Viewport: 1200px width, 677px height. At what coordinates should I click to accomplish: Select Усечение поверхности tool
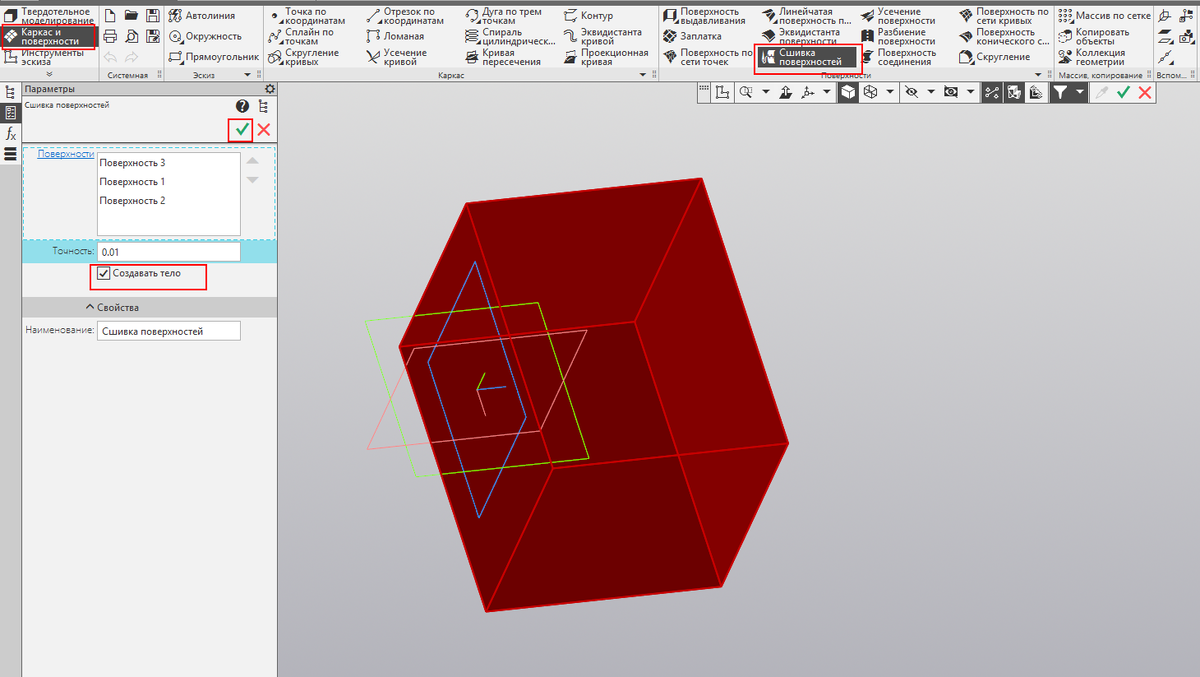click(x=897, y=15)
